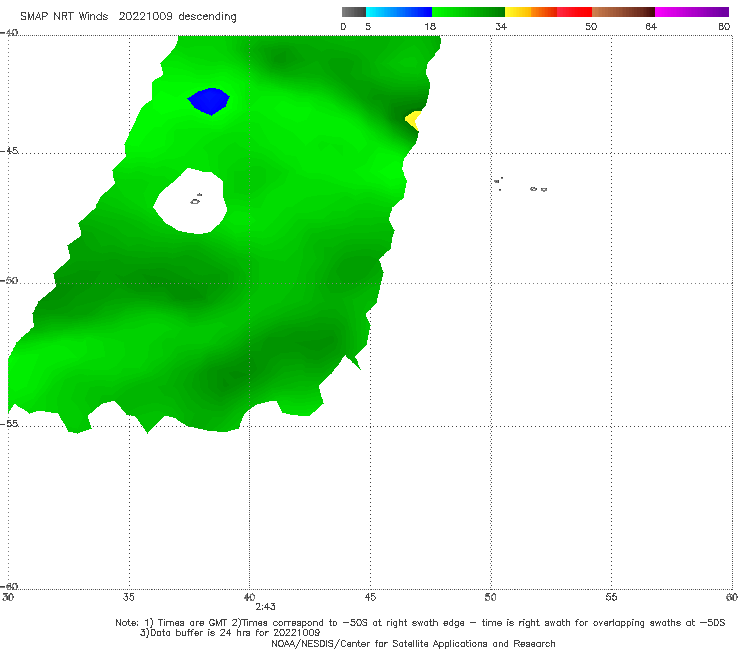
Task: Click the credit "NOAA/NESDIS/Center for Satellite Applications and Research"
Action: click(x=413, y=644)
